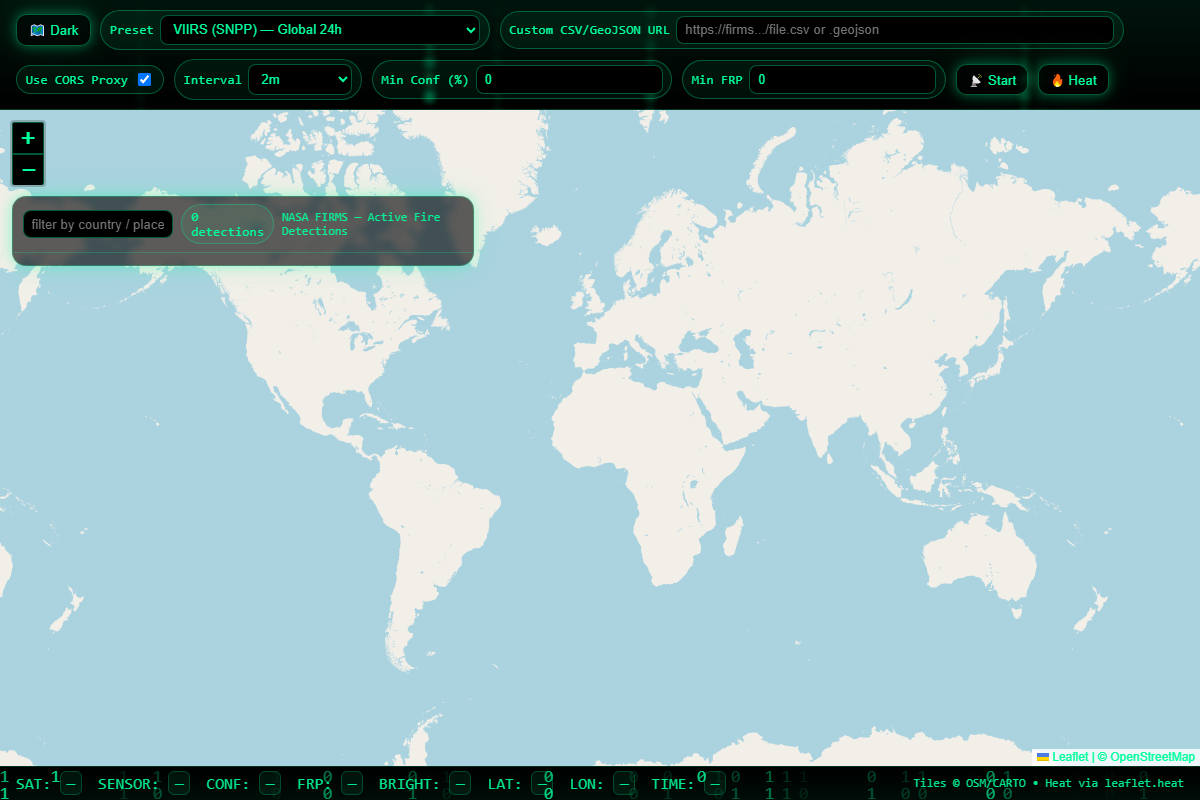1200x800 pixels.
Task: Click the Min FRP input field
Action: click(x=843, y=80)
